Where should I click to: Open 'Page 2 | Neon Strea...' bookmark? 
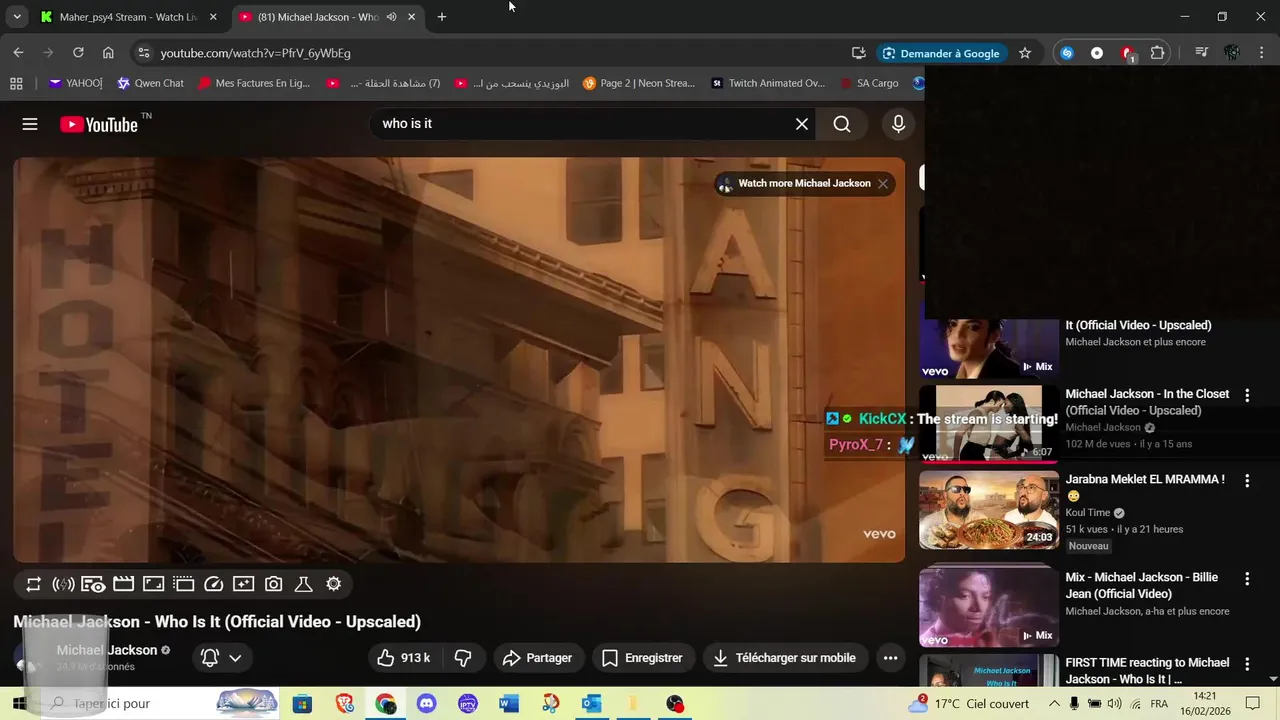(639, 83)
